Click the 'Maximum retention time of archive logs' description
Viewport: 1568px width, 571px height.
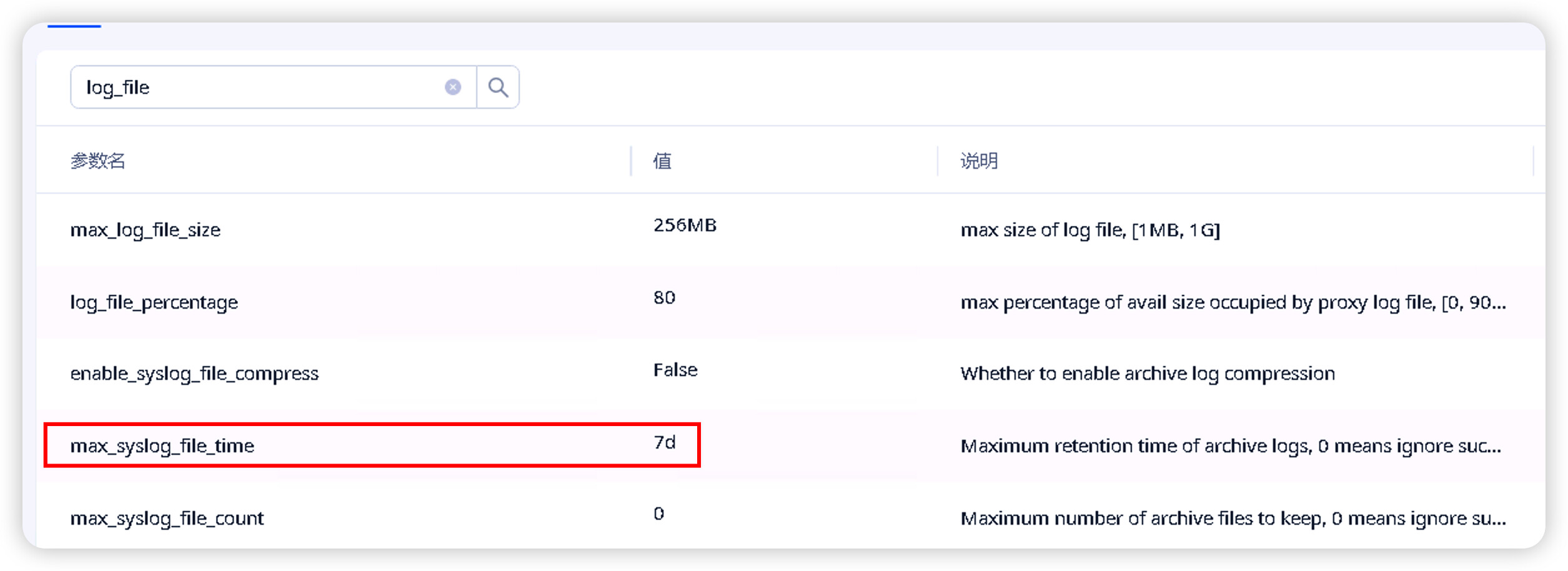(x=1229, y=446)
